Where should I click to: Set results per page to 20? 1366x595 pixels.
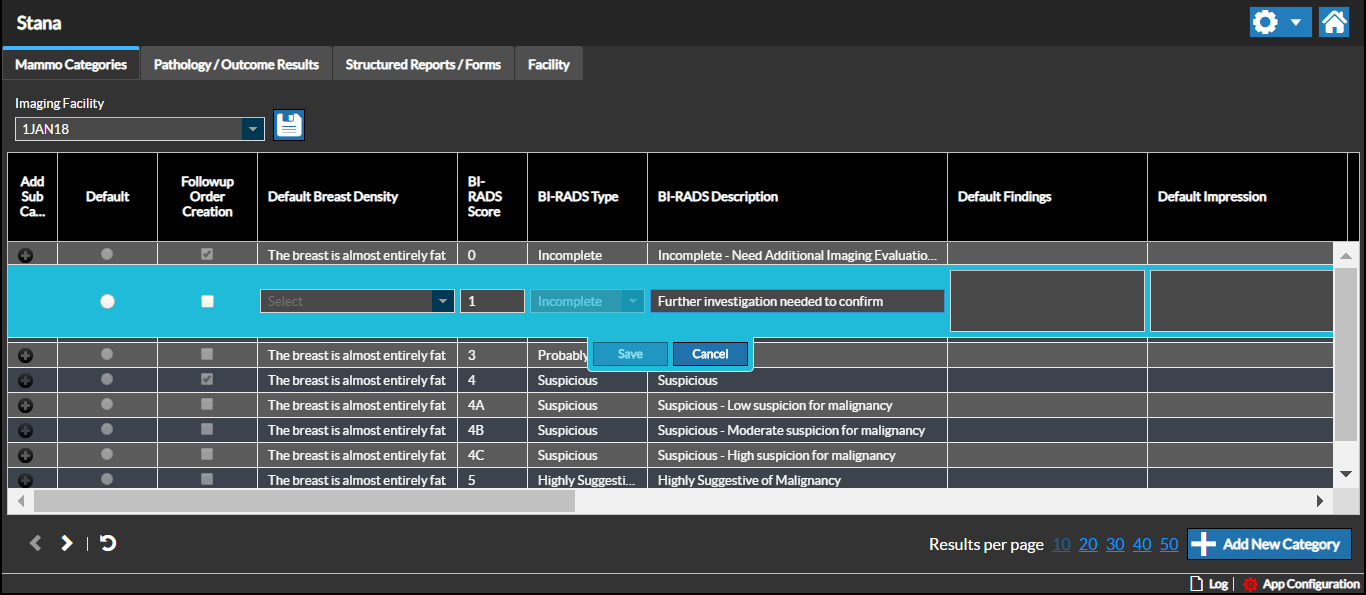point(1088,544)
